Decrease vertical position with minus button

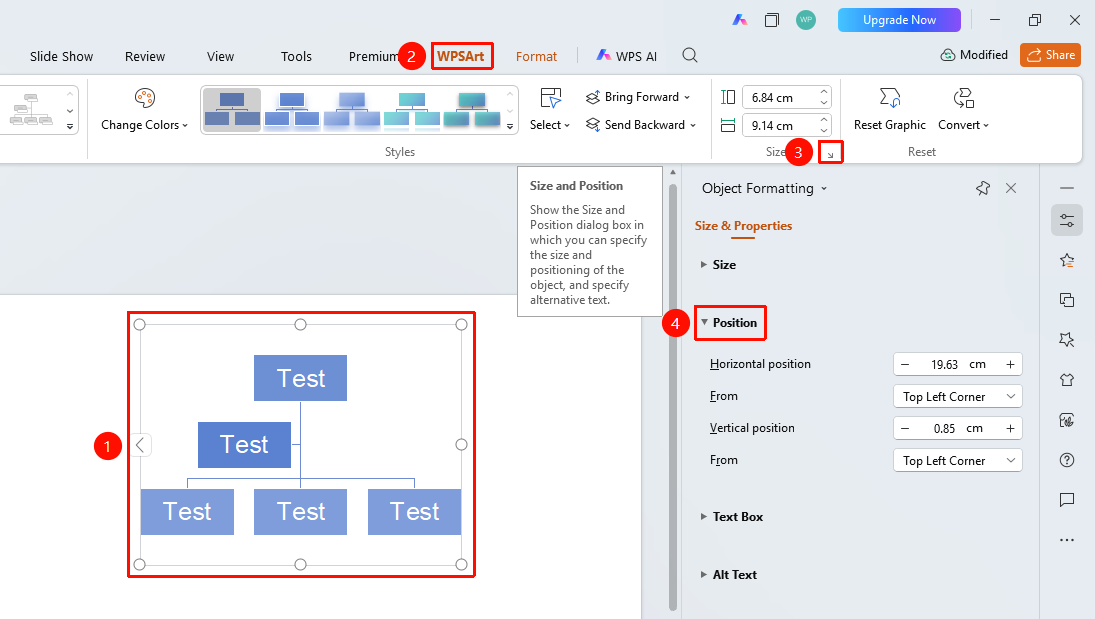pos(905,428)
